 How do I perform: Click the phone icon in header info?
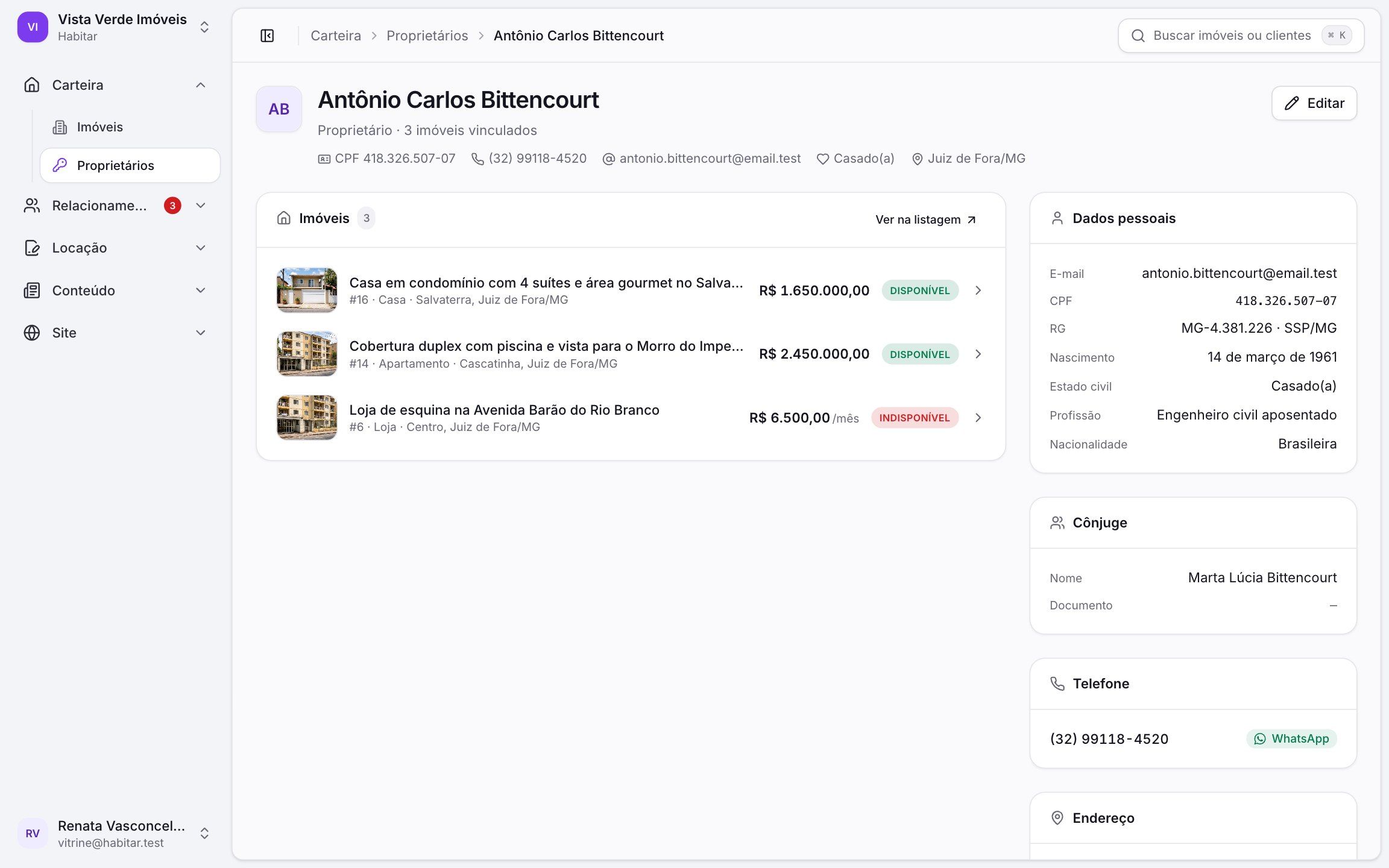pyautogui.click(x=477, y=159)
